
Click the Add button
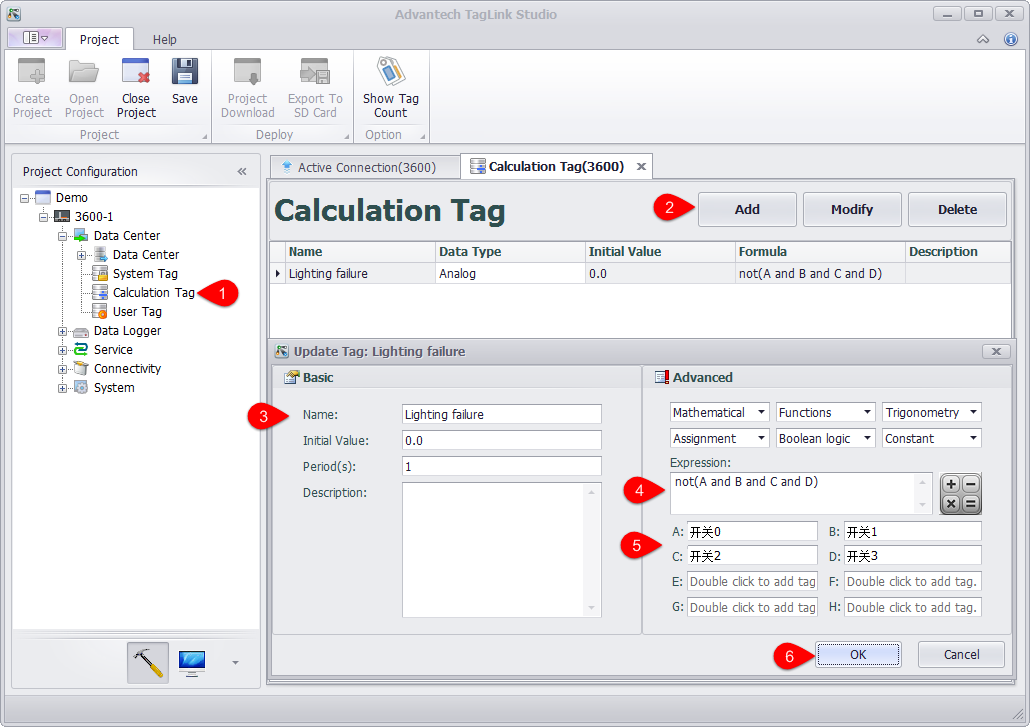[747, 209]
